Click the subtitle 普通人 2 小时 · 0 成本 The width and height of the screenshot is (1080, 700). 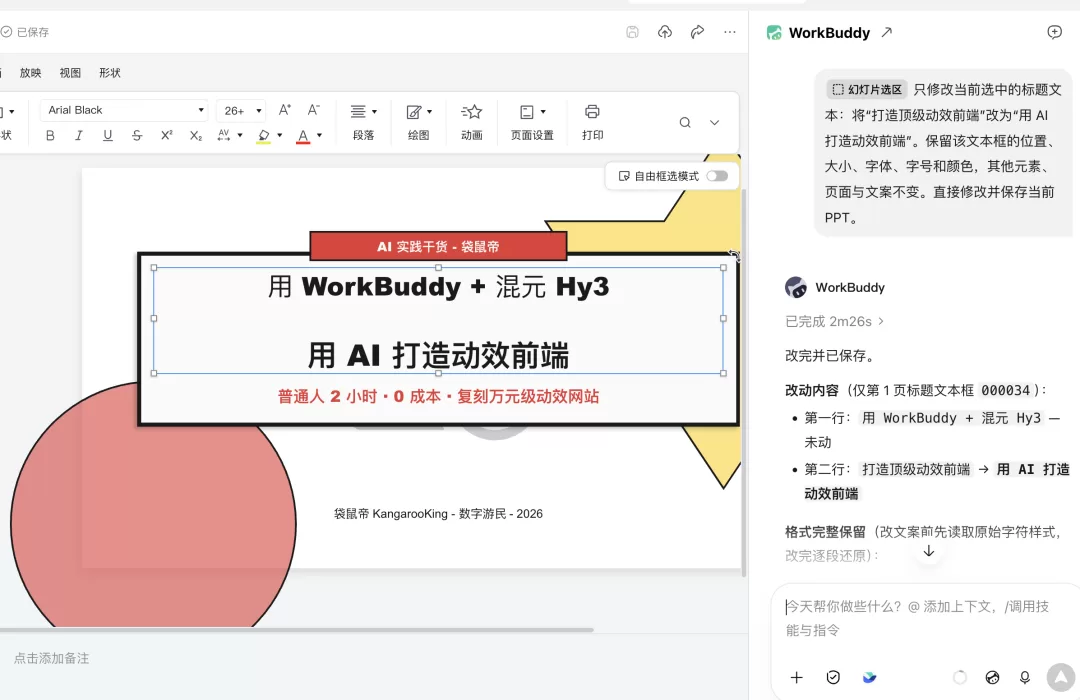438,396
